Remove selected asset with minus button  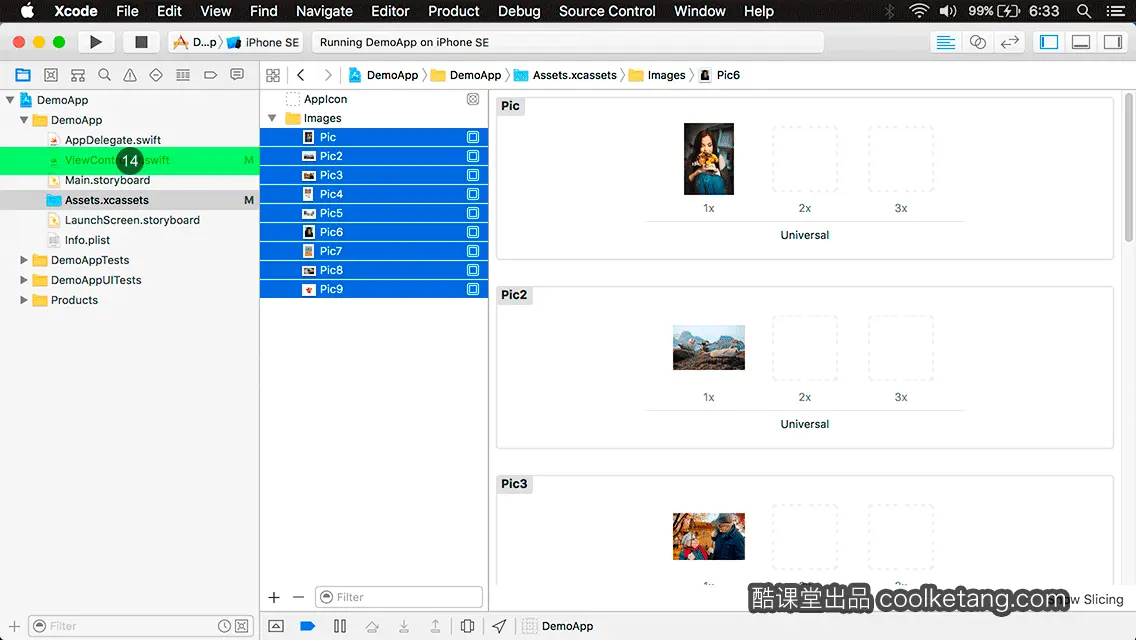[x=298, y=597]
